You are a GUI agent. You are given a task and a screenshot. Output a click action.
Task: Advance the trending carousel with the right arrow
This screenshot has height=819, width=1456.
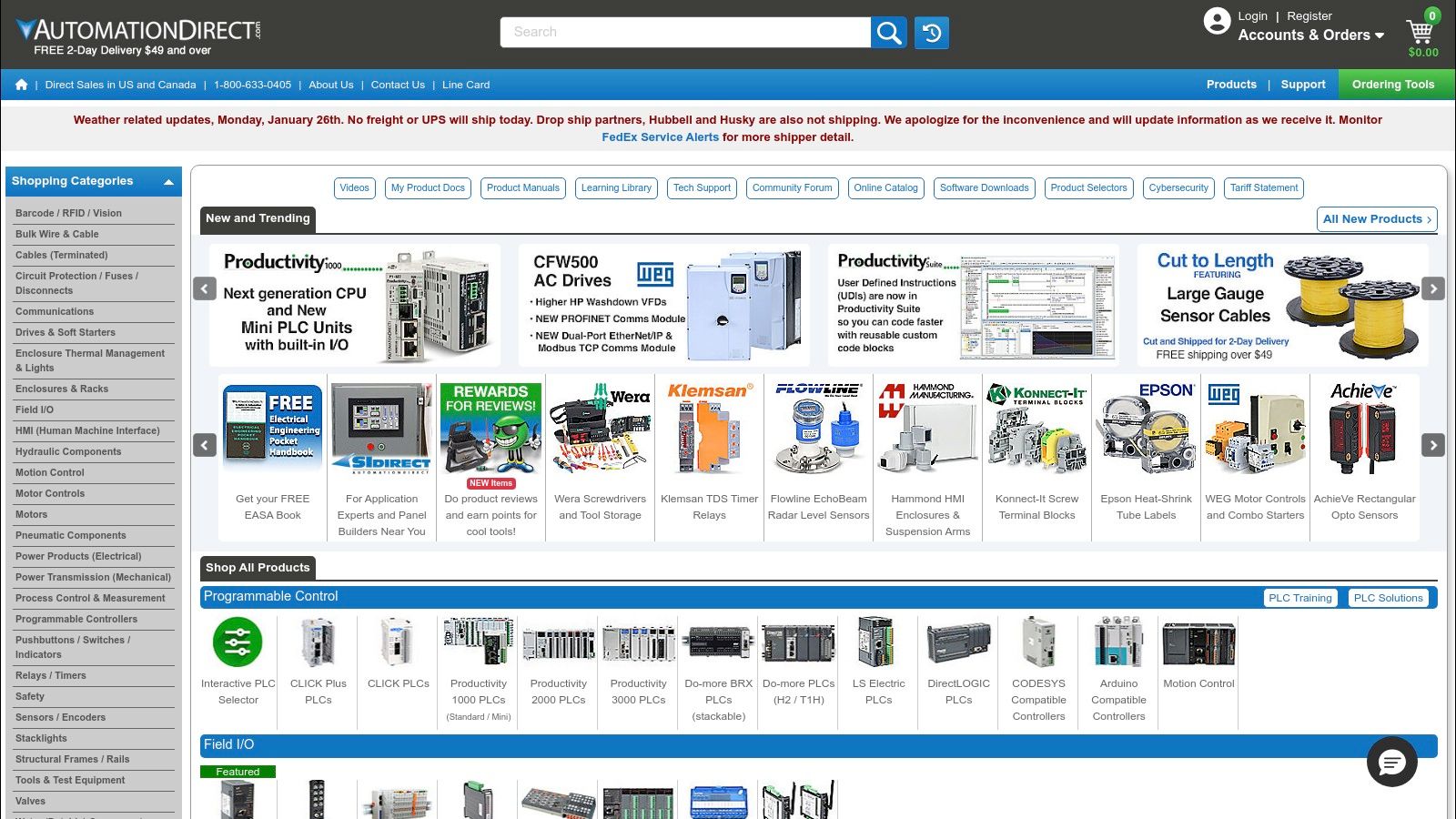coord(1433,288)
